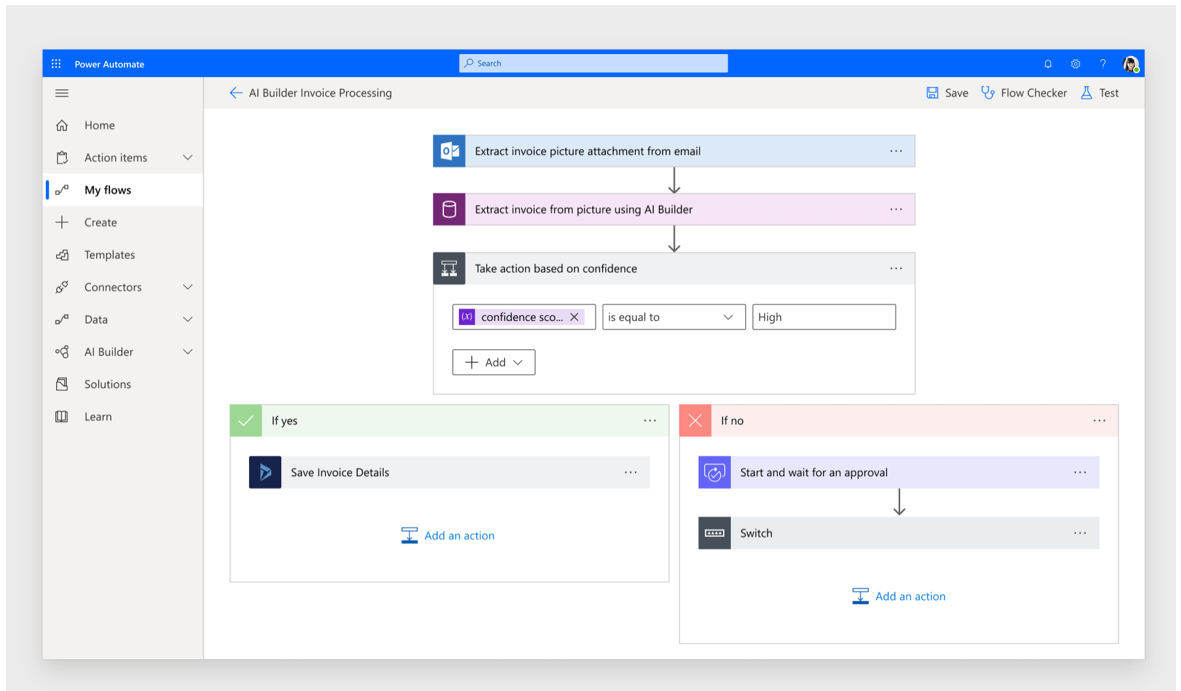Expand the Action items submenu chevron
1181x691 pixels.
click(188, 157)
